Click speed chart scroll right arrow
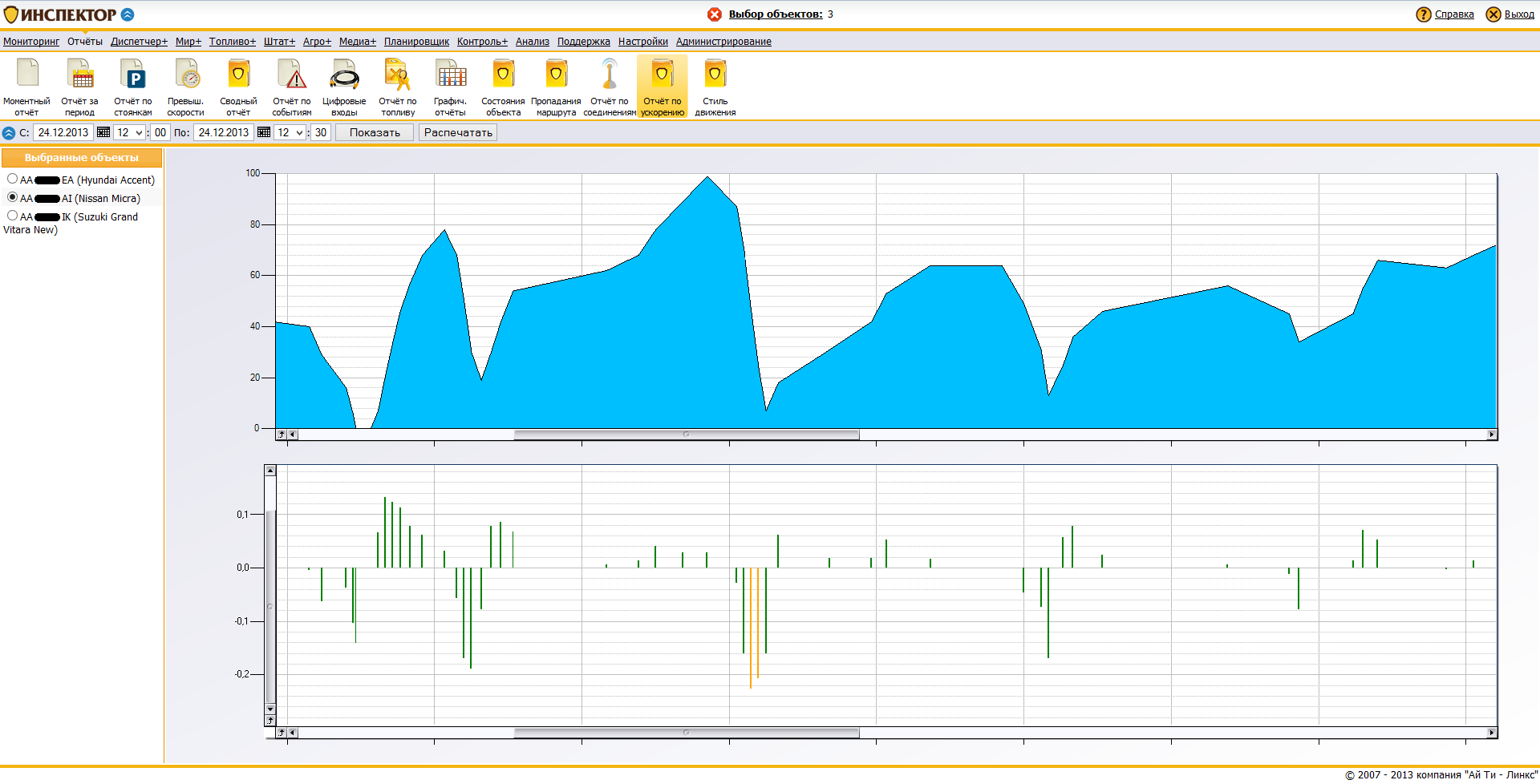The height and width of the screenshot is (784, 1540). (1492, 434)
